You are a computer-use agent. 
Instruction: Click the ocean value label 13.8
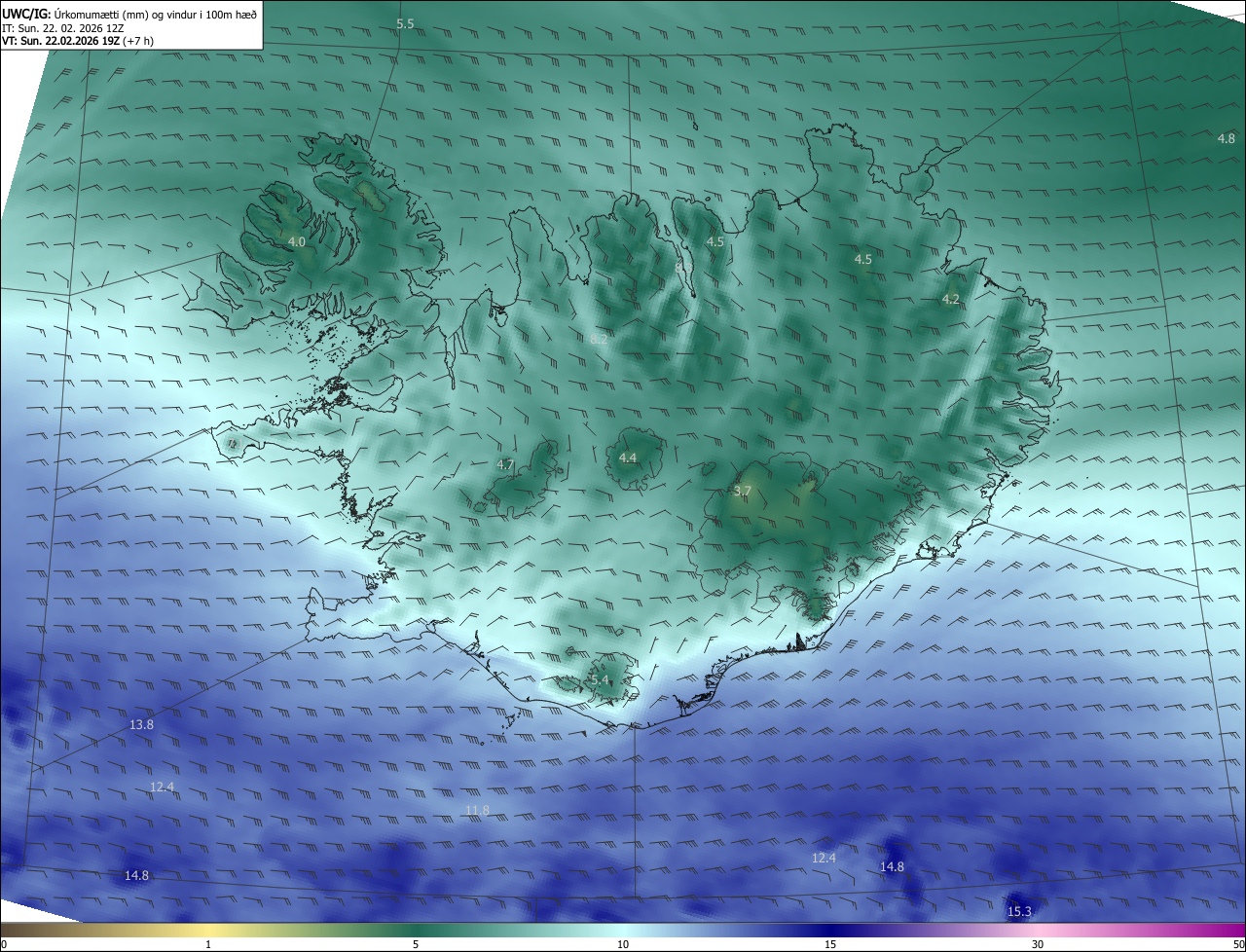pos(142,724)
